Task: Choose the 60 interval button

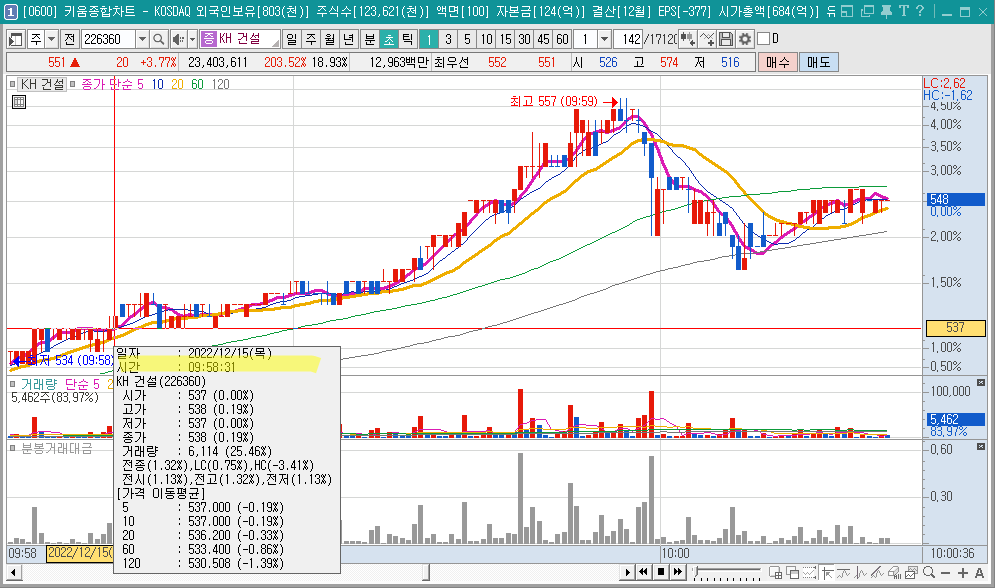Action: [562, 39]
